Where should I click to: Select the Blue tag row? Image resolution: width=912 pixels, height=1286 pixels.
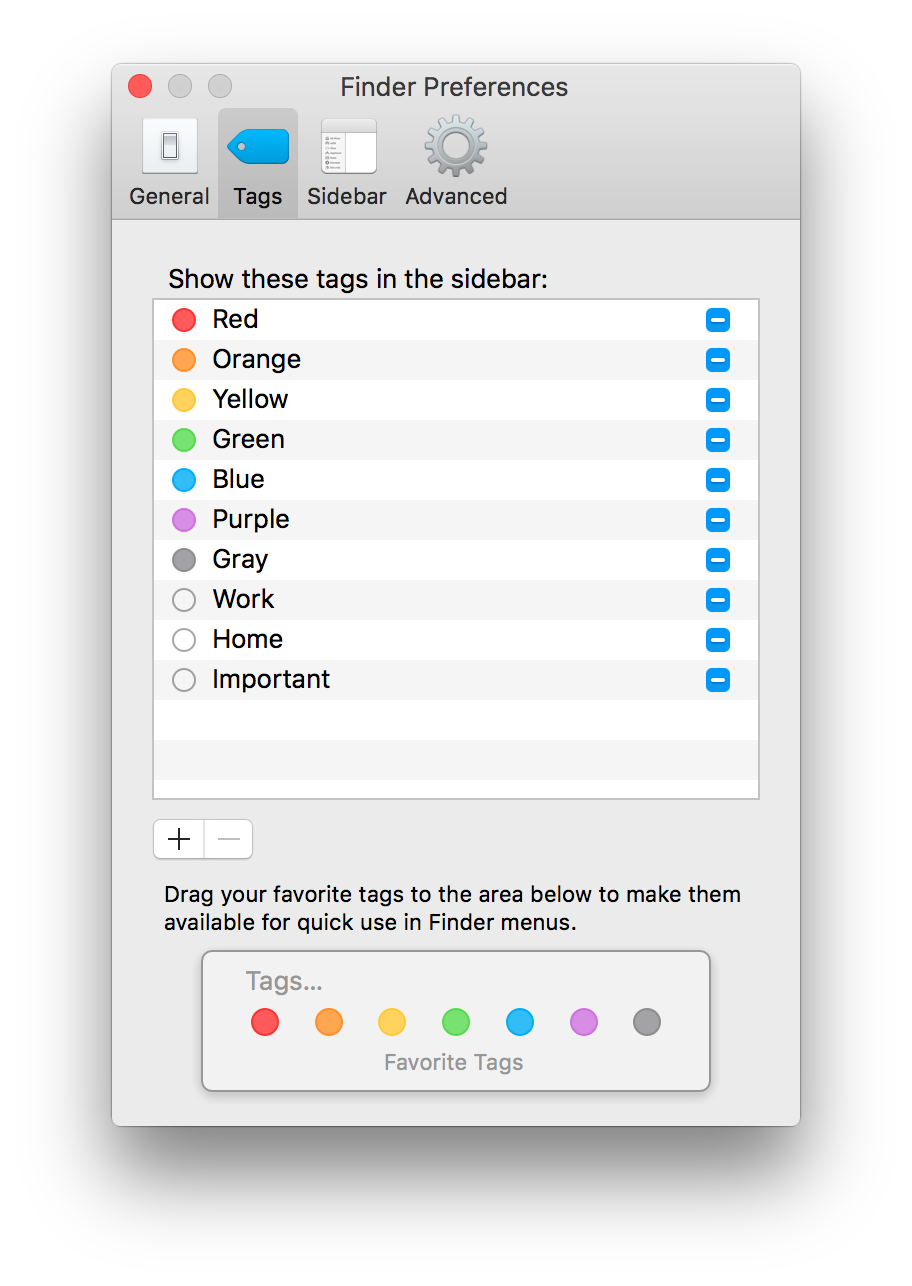(x=400, y=479)
